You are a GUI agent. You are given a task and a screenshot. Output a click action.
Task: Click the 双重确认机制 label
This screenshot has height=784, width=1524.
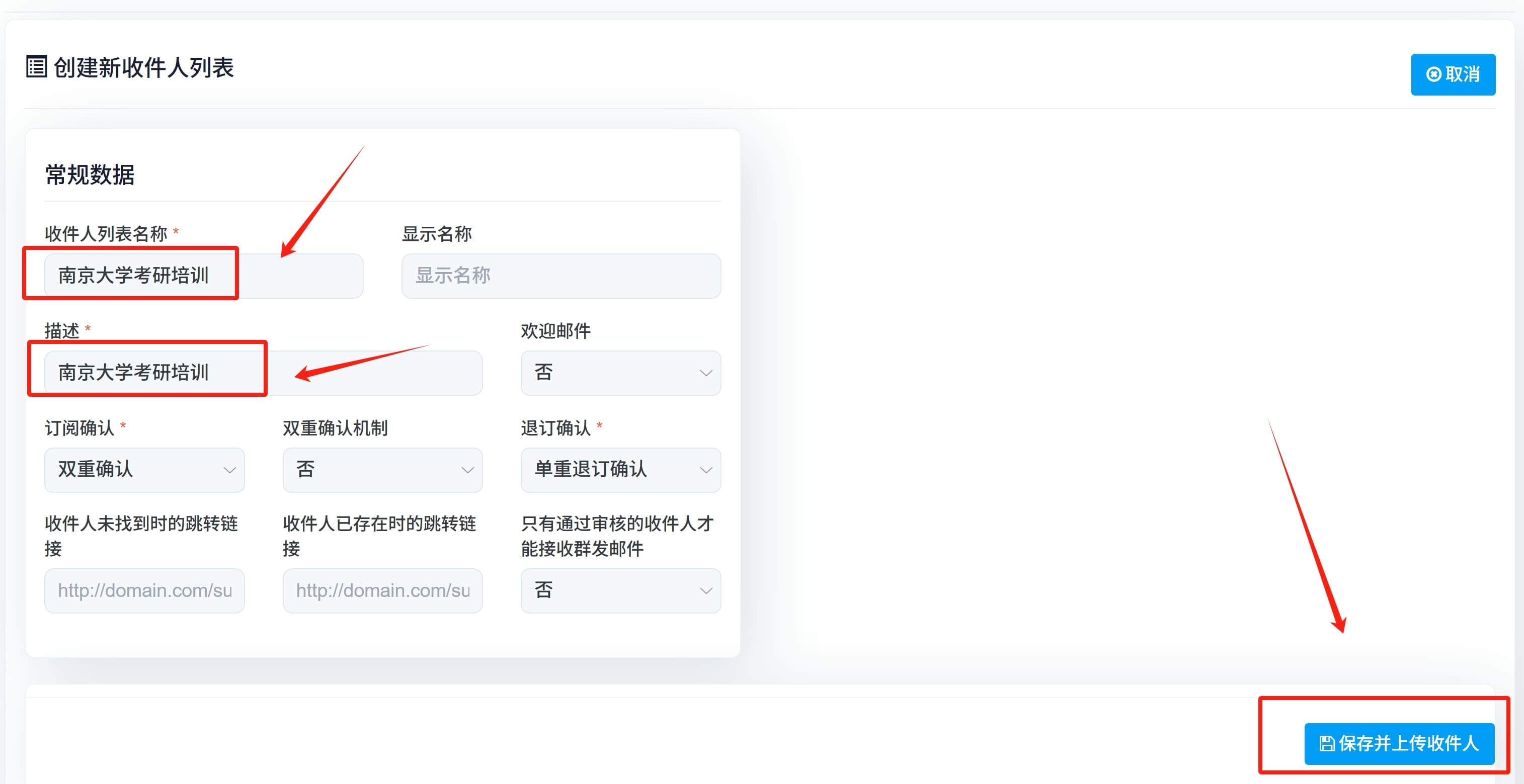[x=336, y=427]
